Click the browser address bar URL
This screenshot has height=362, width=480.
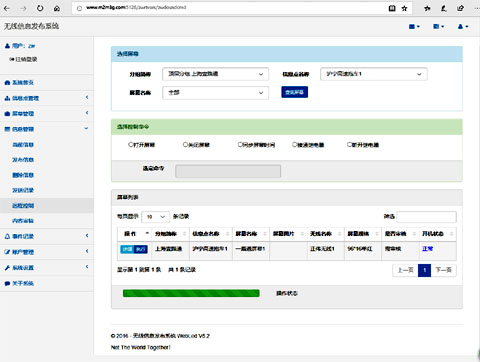click(x=136, y=7)
